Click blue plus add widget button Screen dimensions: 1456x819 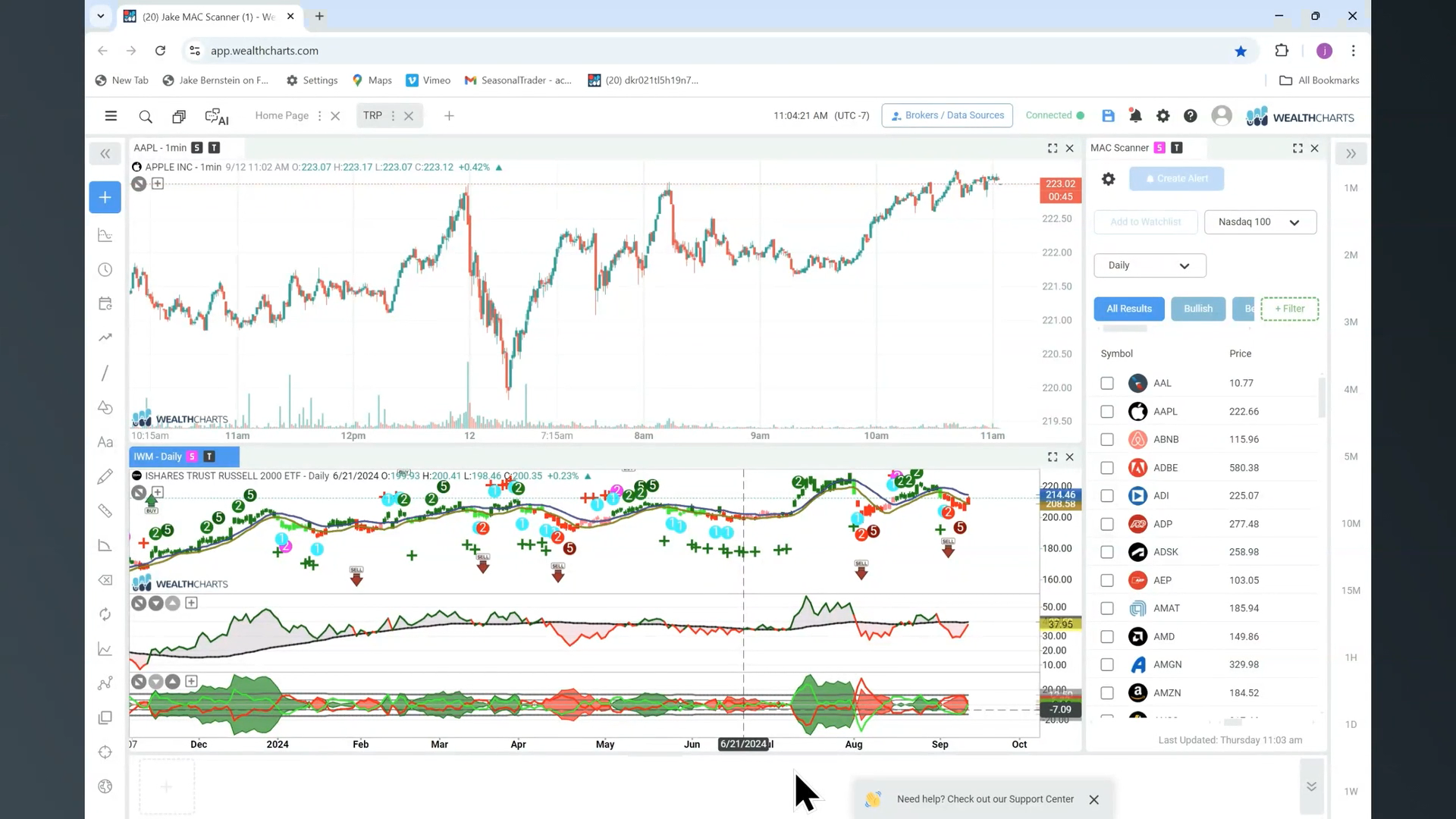[105, 197]
